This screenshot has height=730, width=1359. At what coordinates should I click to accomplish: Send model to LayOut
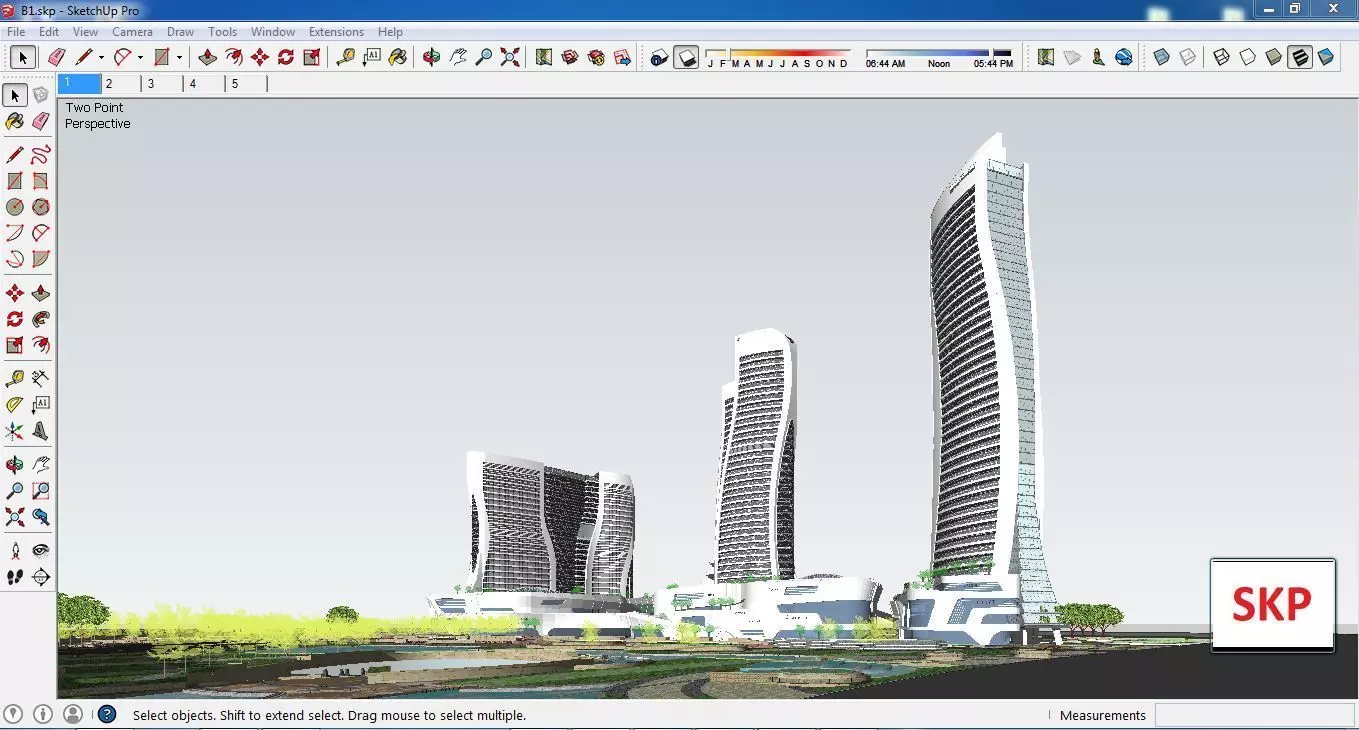pyautogui.click(x=622, y=57)
